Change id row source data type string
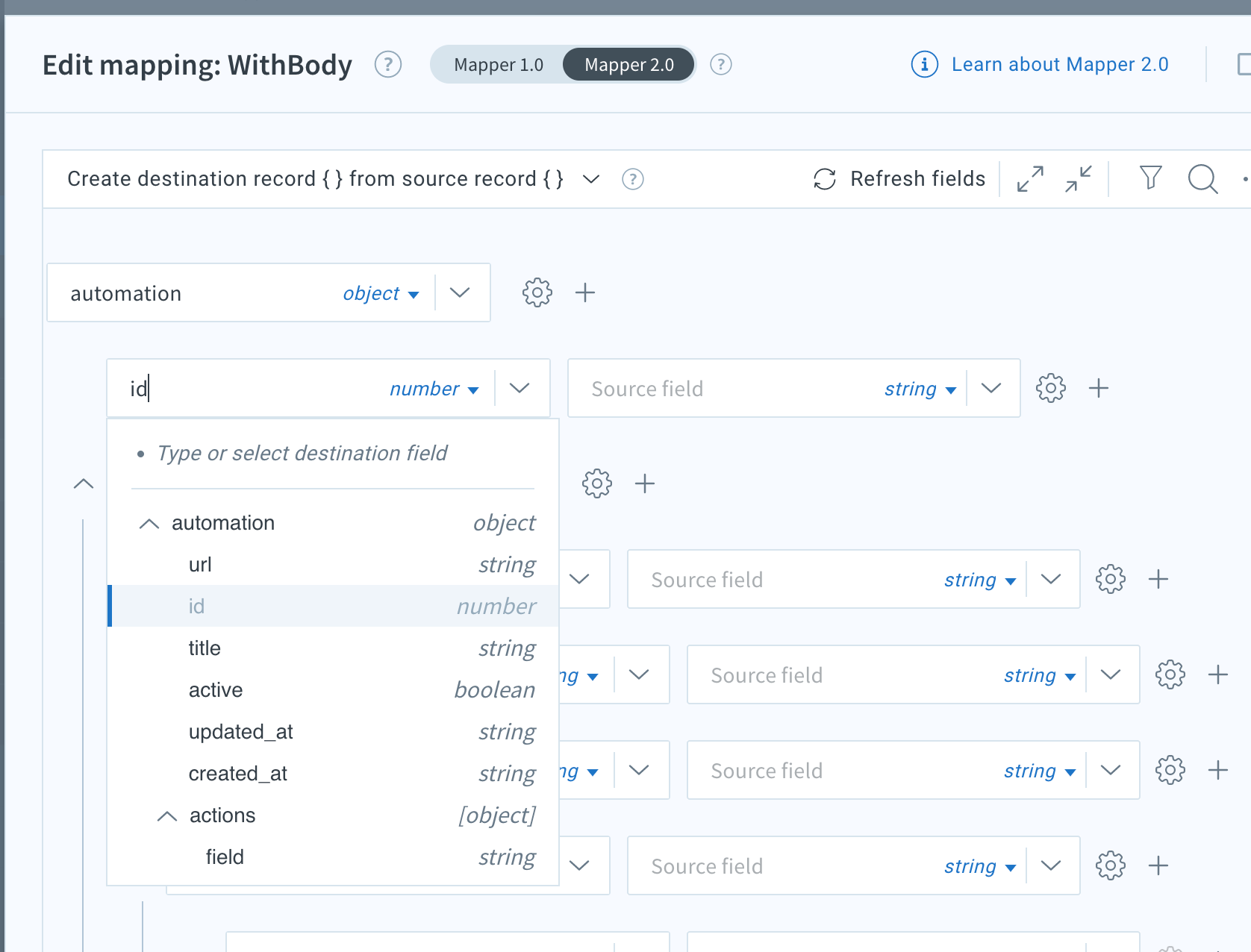Screen dimensions: 1251x952 coord(920,389)
